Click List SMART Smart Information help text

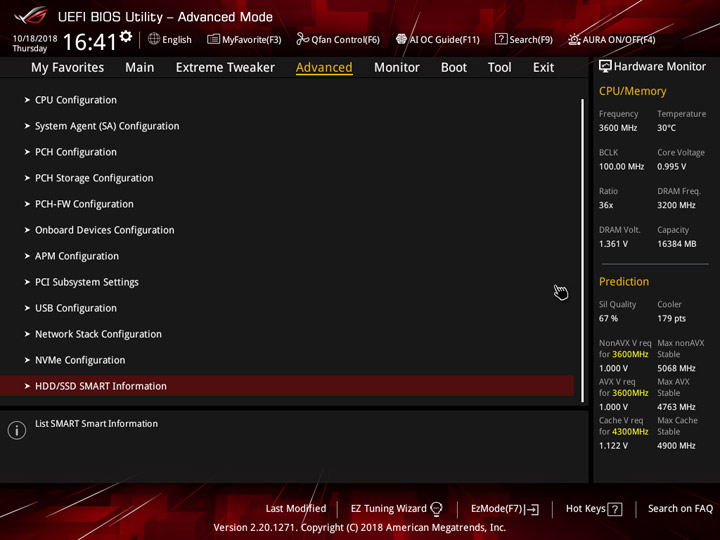(x=96, y=424)
